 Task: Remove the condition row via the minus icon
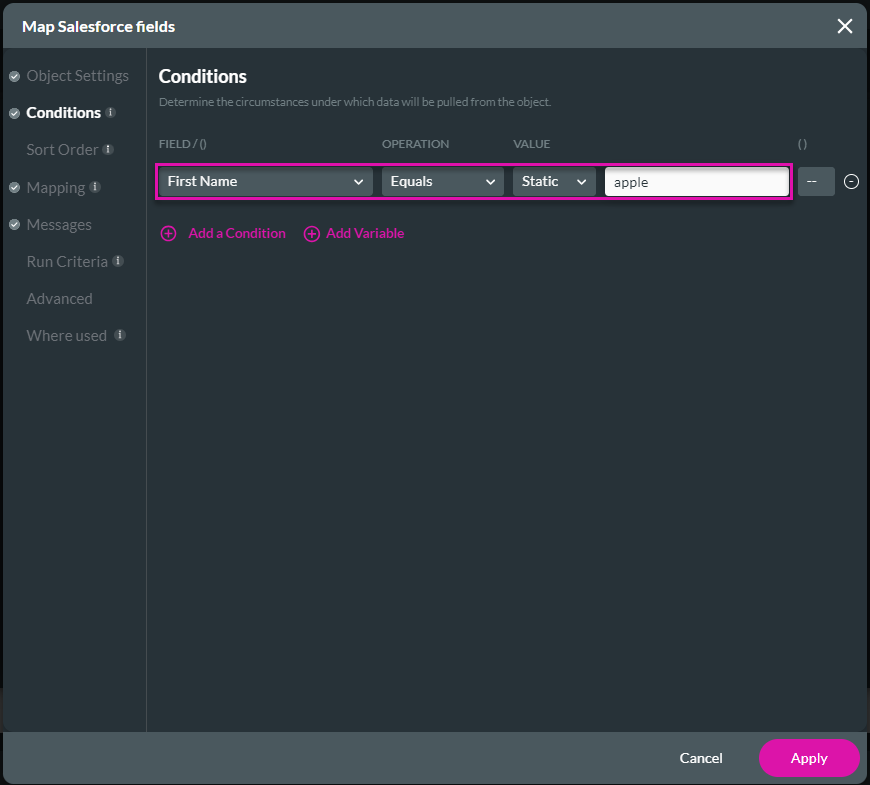851,181
